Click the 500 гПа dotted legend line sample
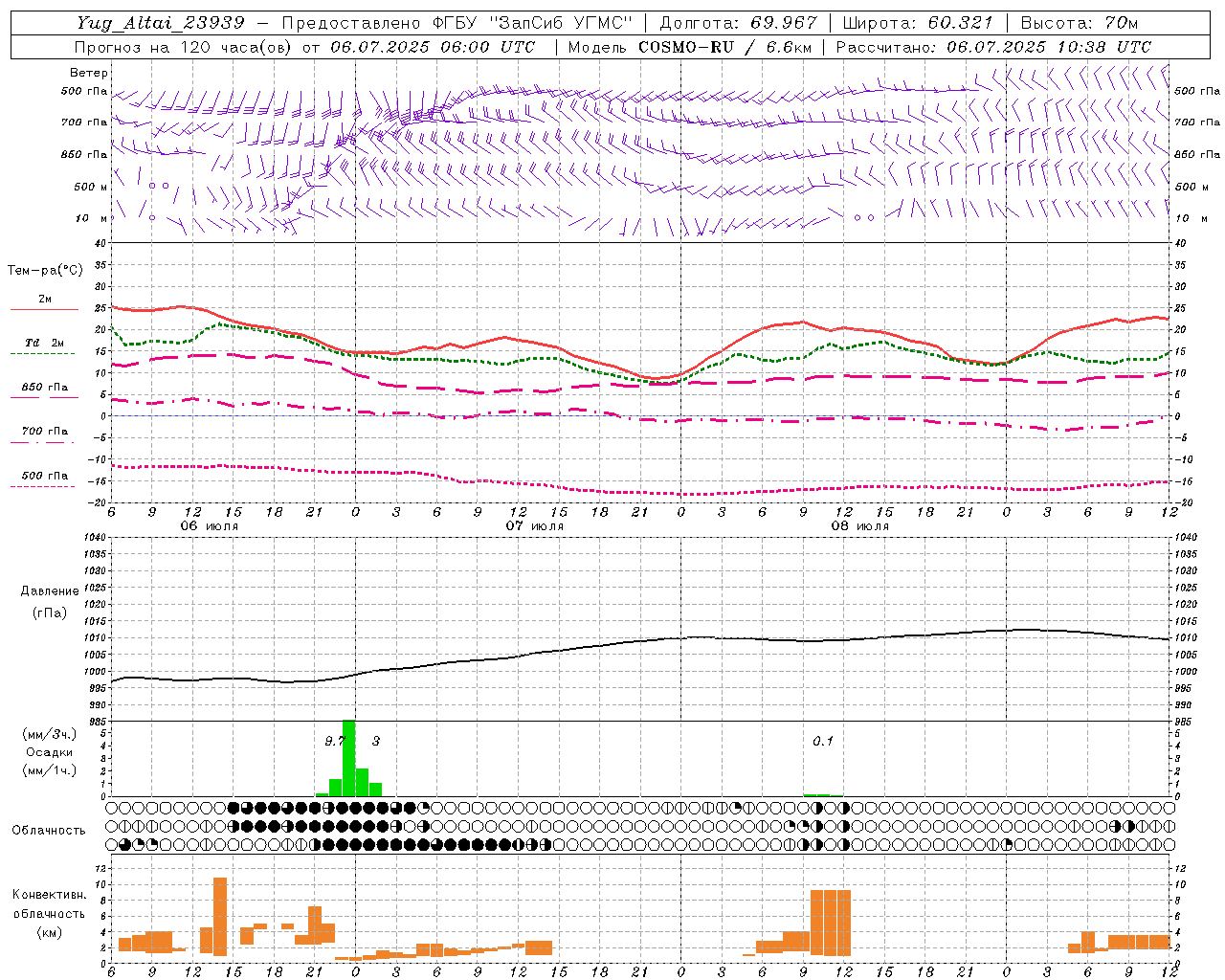Viewport: 1225px width, 980px height. pos(43,486)
